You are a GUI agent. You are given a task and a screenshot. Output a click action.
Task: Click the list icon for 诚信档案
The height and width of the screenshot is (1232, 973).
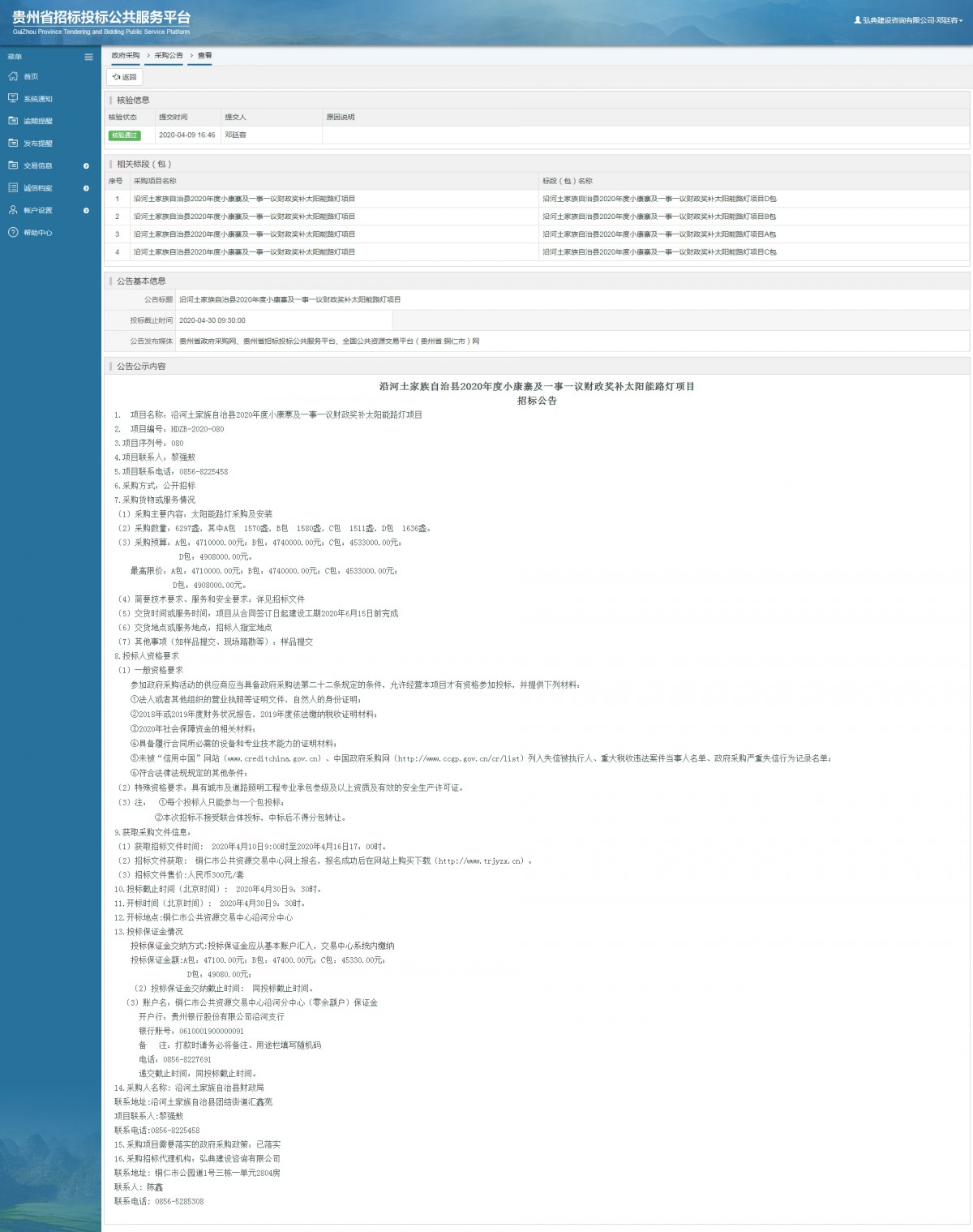click(x=13, y=187)
